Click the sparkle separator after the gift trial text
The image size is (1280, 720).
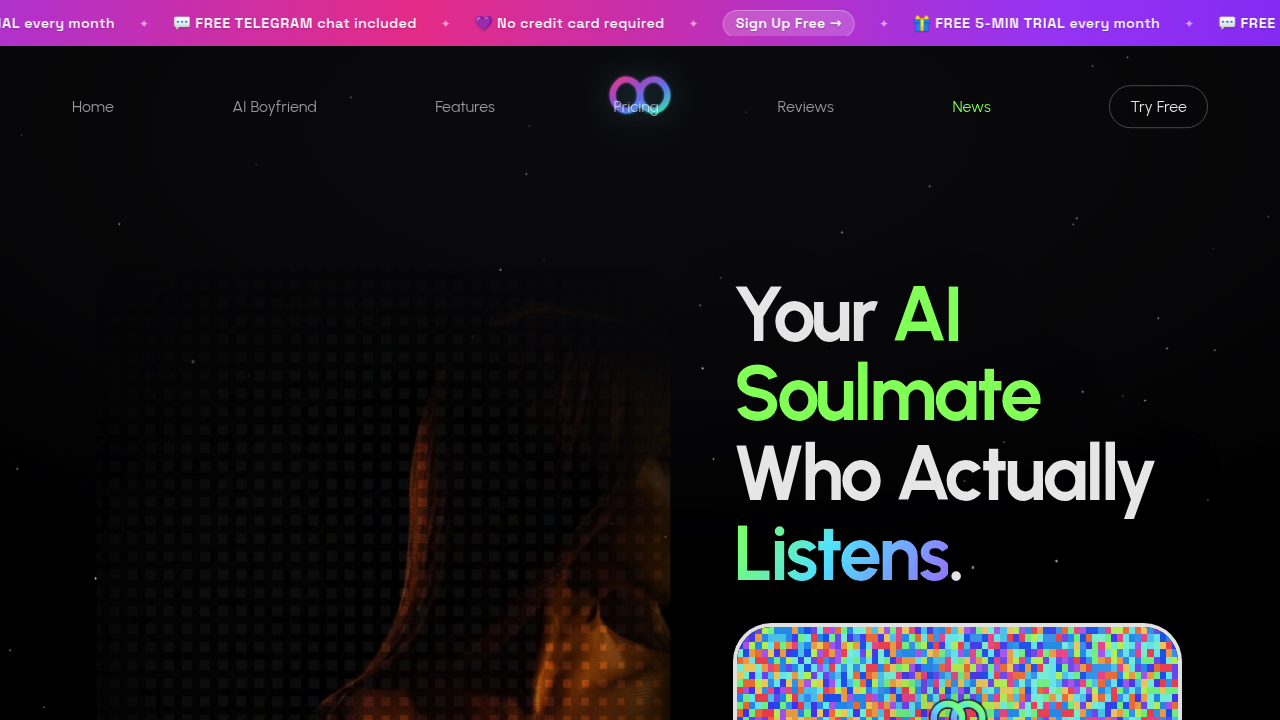click(1189, 23)
